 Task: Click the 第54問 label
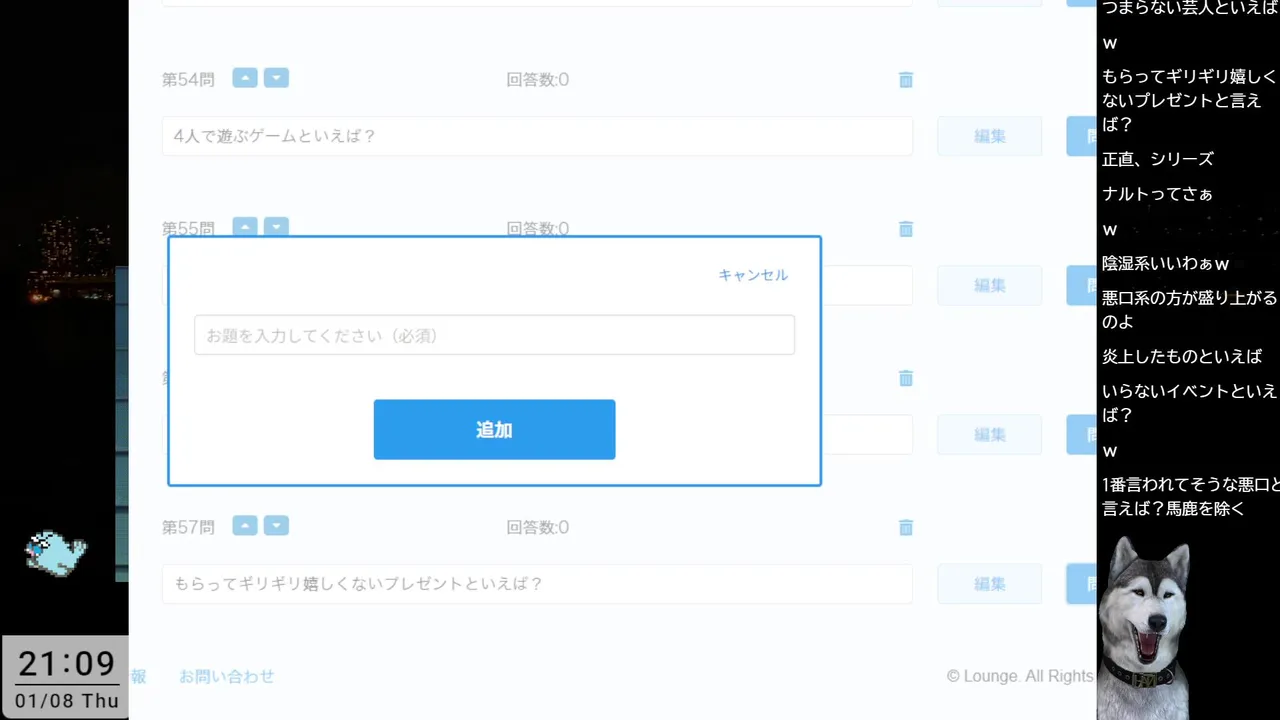tap(188, 80)
